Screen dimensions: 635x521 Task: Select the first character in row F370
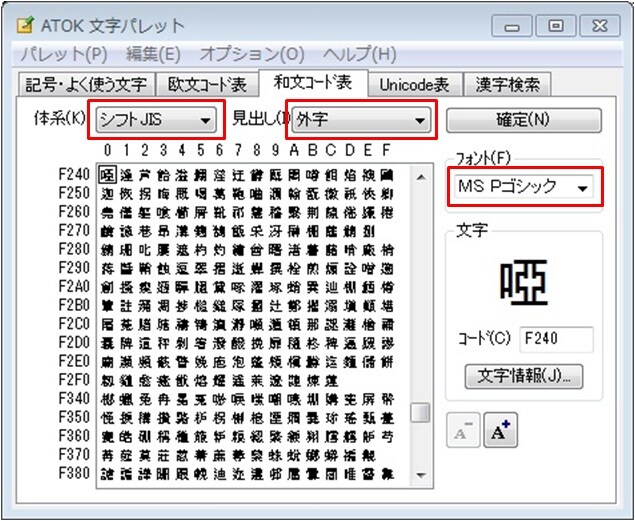[x=108, y=455]
